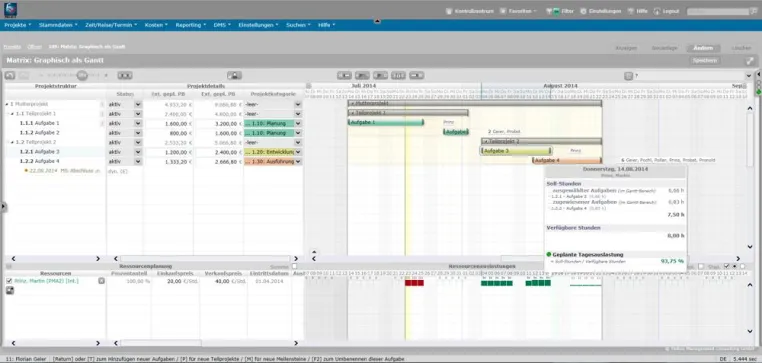The width and height of the screenshot is (762, 363).
Task: Click the 22.08.2014 milestone entry
Action: pyautogui.click(x=62, y=171)
